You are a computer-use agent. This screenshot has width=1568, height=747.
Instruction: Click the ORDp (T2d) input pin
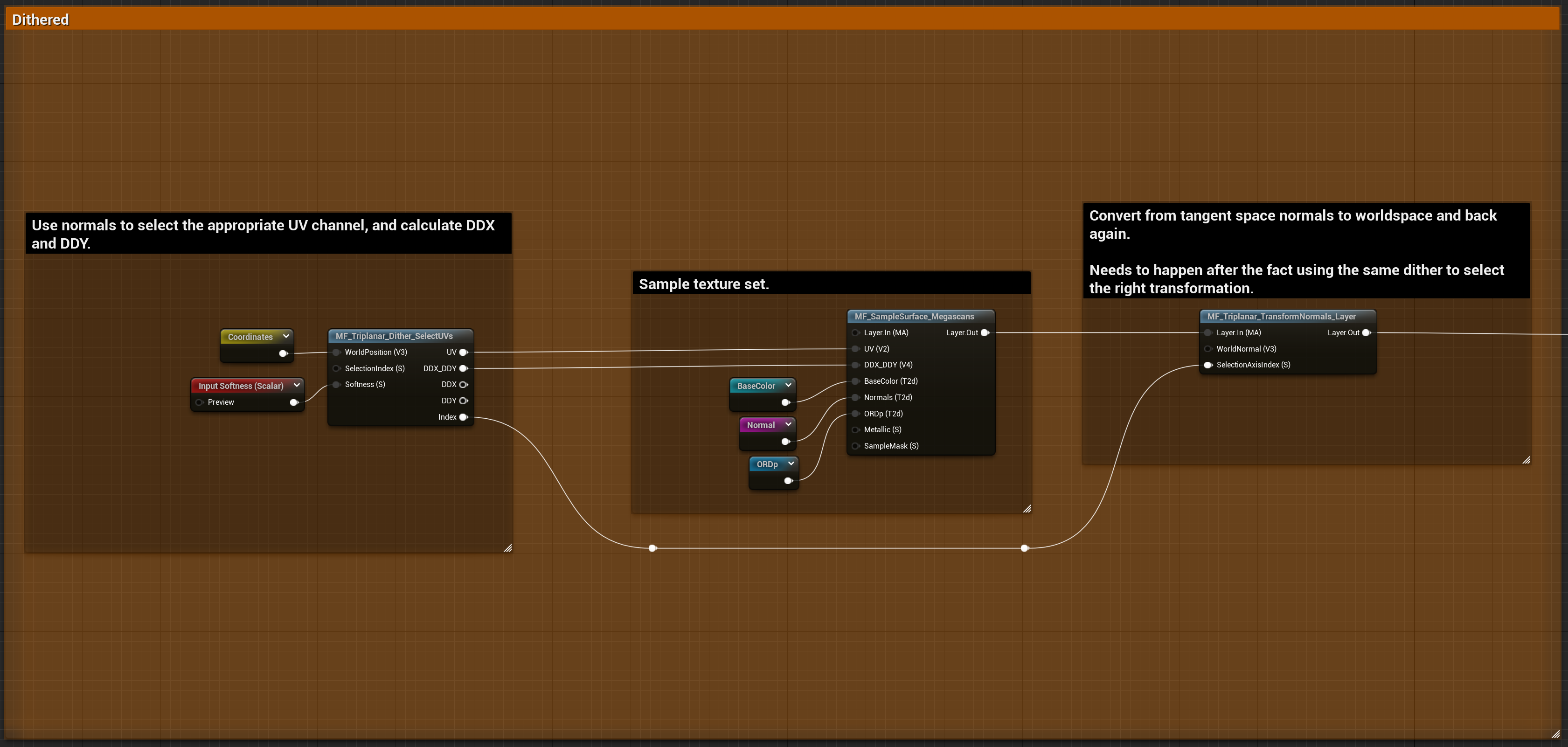click(855, 414)
